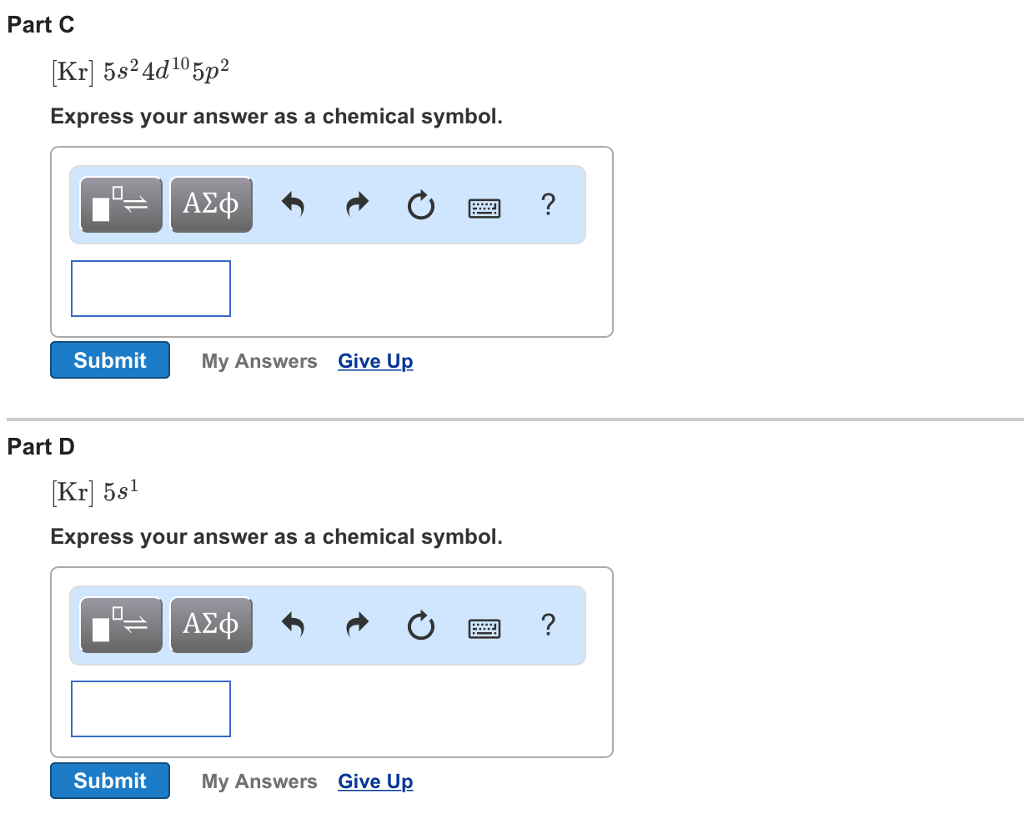Submit the Part C answer
This screenshot has height=819, width=1024.
point(110,360)
